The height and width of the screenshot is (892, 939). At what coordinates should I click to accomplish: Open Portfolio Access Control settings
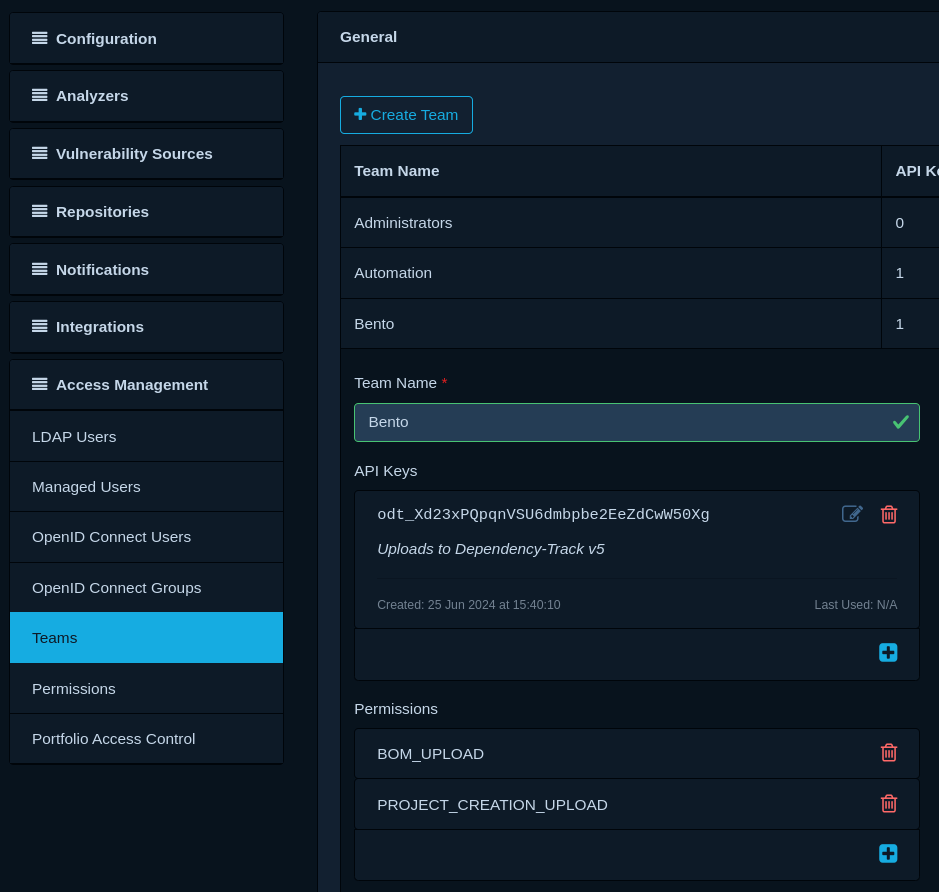tap(146, 738)
